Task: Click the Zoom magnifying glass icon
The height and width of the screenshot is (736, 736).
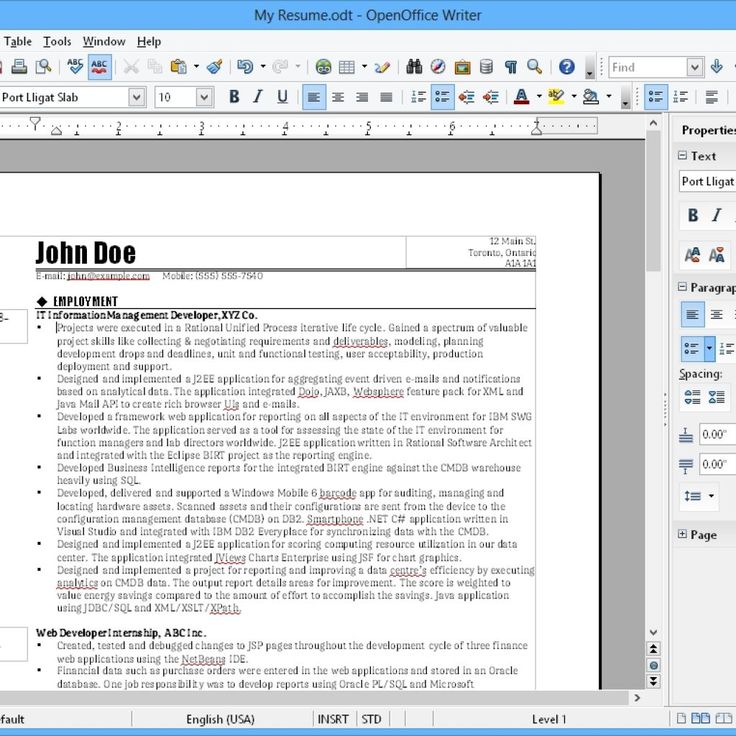Action: 534,67
